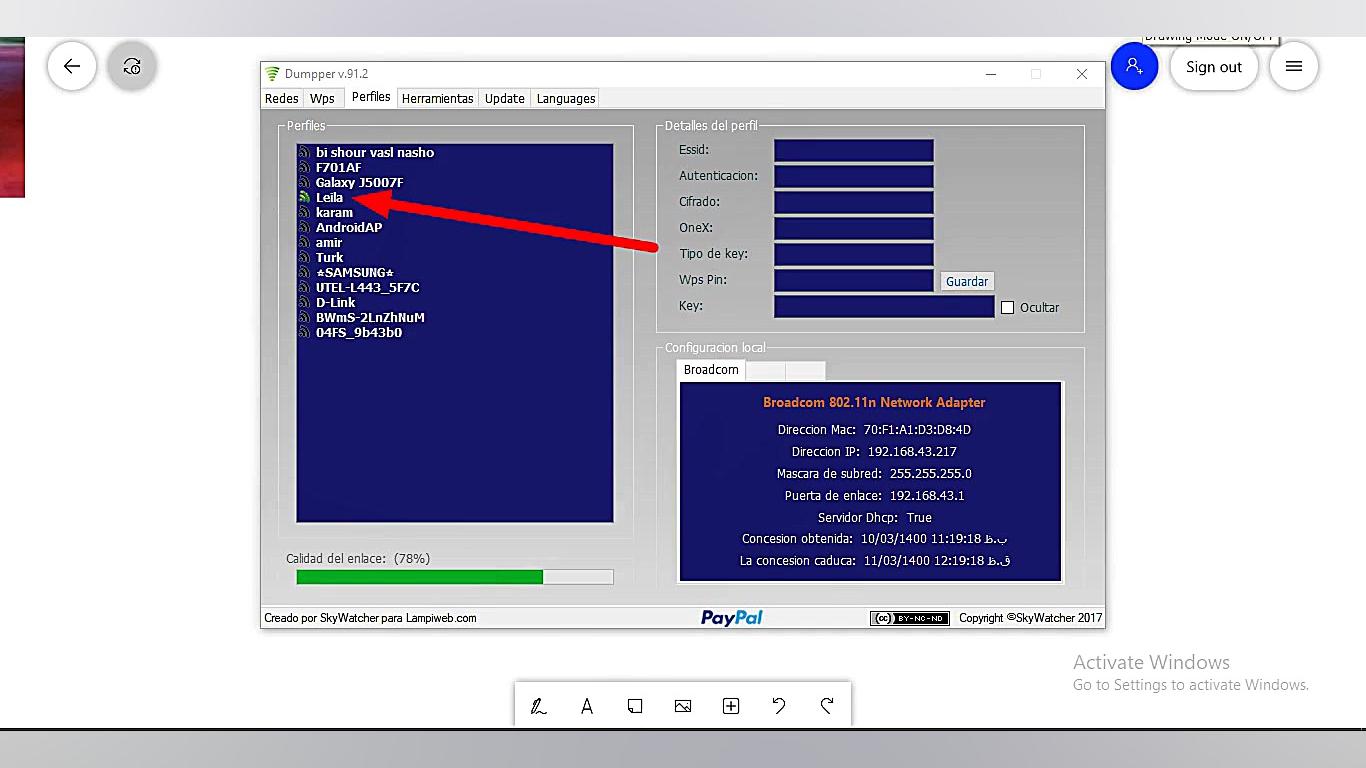The width and height of the screenshot is (1366, 768).
Task: Open the Herramientas tab
Action: coord(437,99)
